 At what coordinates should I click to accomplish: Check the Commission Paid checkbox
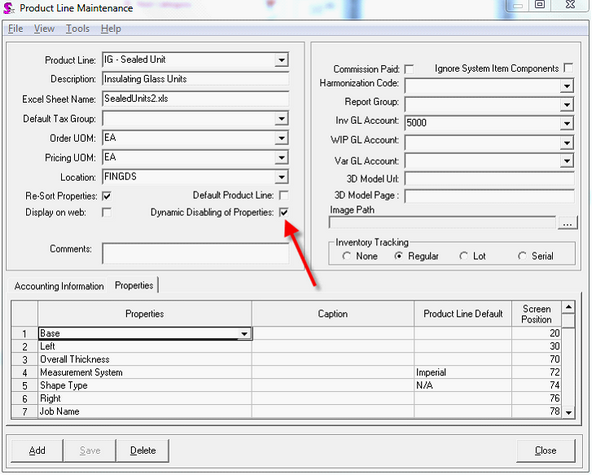tap(409, 69)
